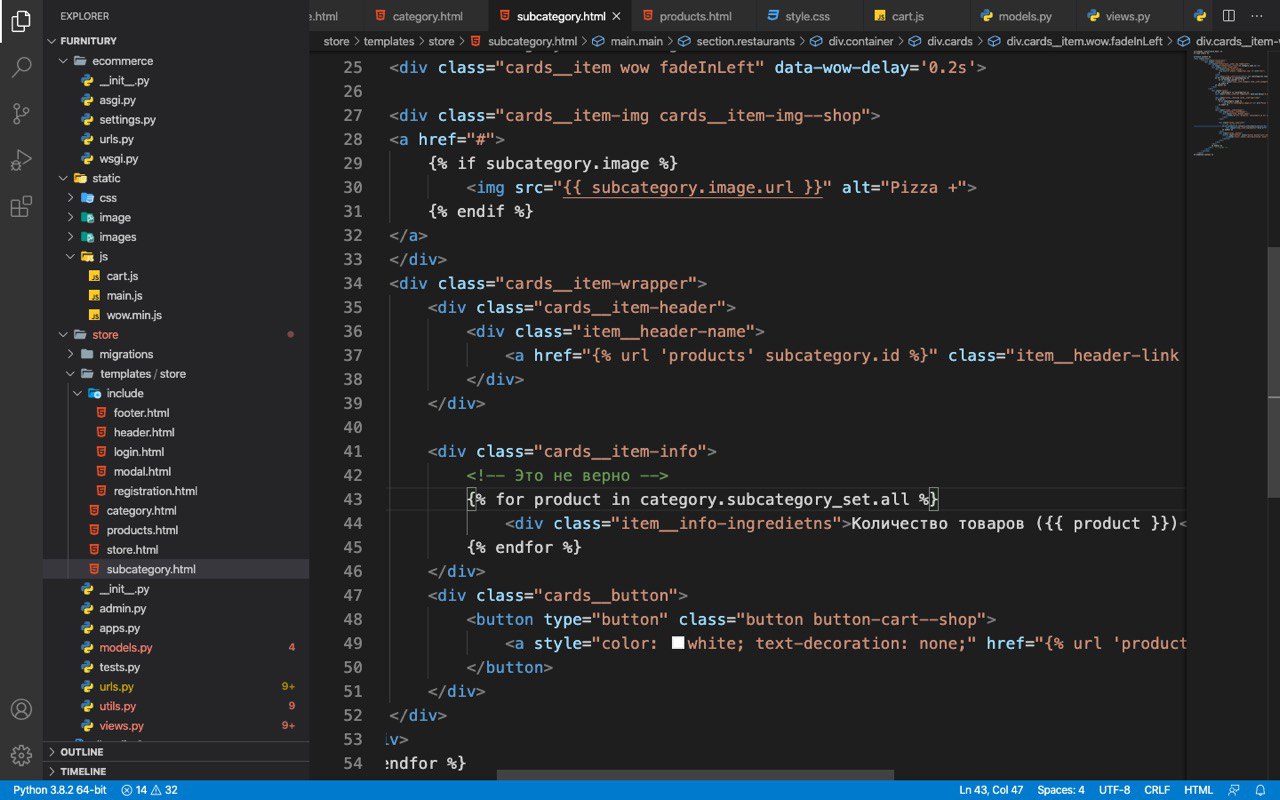
Task: Open urls.py under ecommerce folder
Action: (116, 139)
